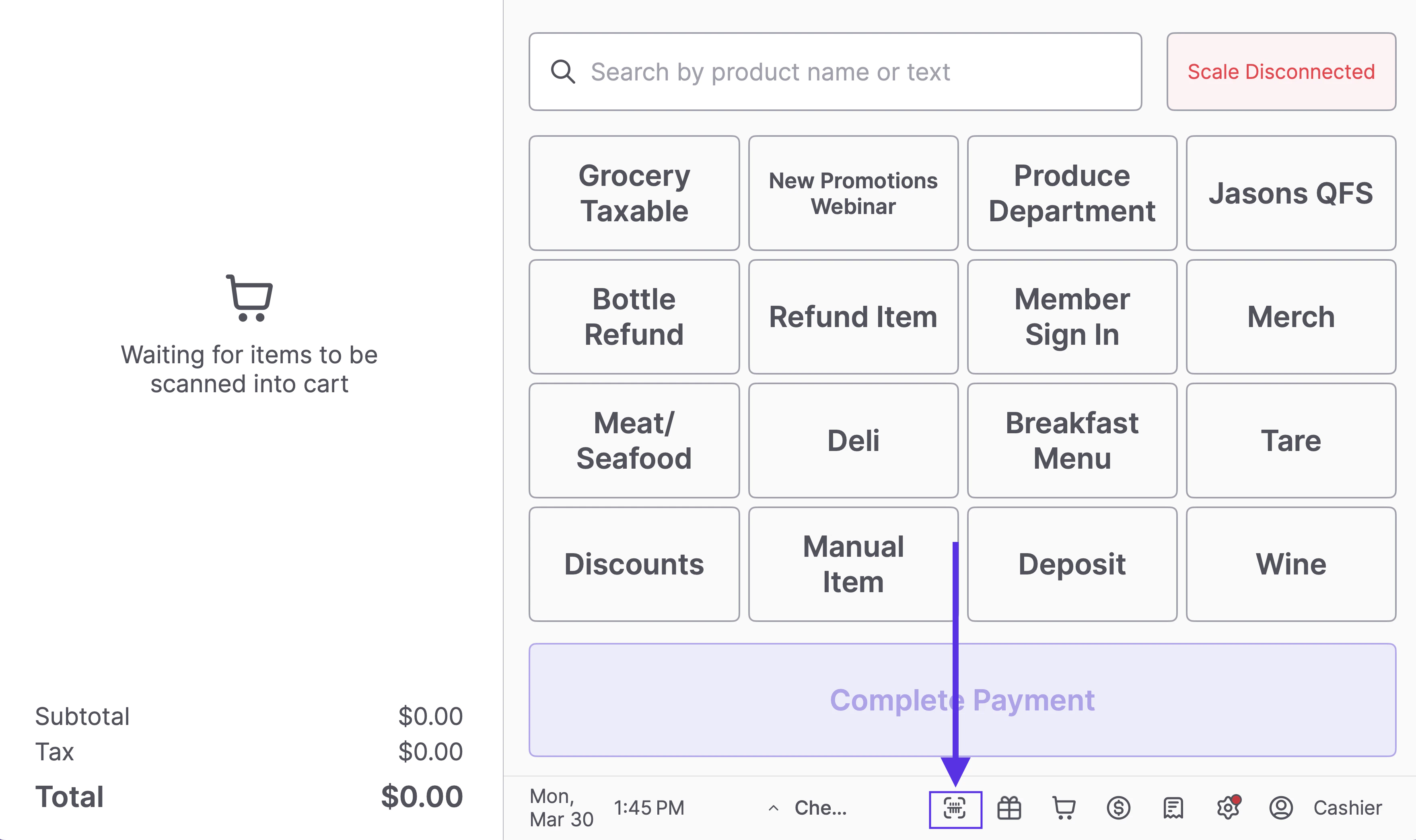1416x840 pixels.
Task: Click the search magnifier icon
Action: (563, 72)
